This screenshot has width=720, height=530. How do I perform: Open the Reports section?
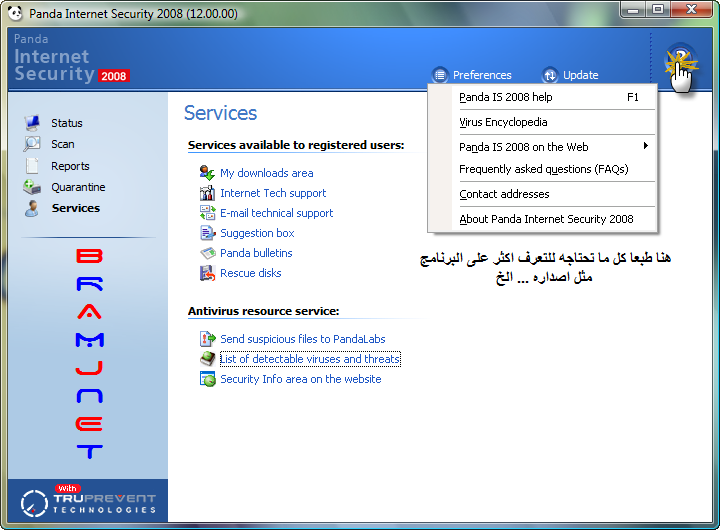[70, 166]
